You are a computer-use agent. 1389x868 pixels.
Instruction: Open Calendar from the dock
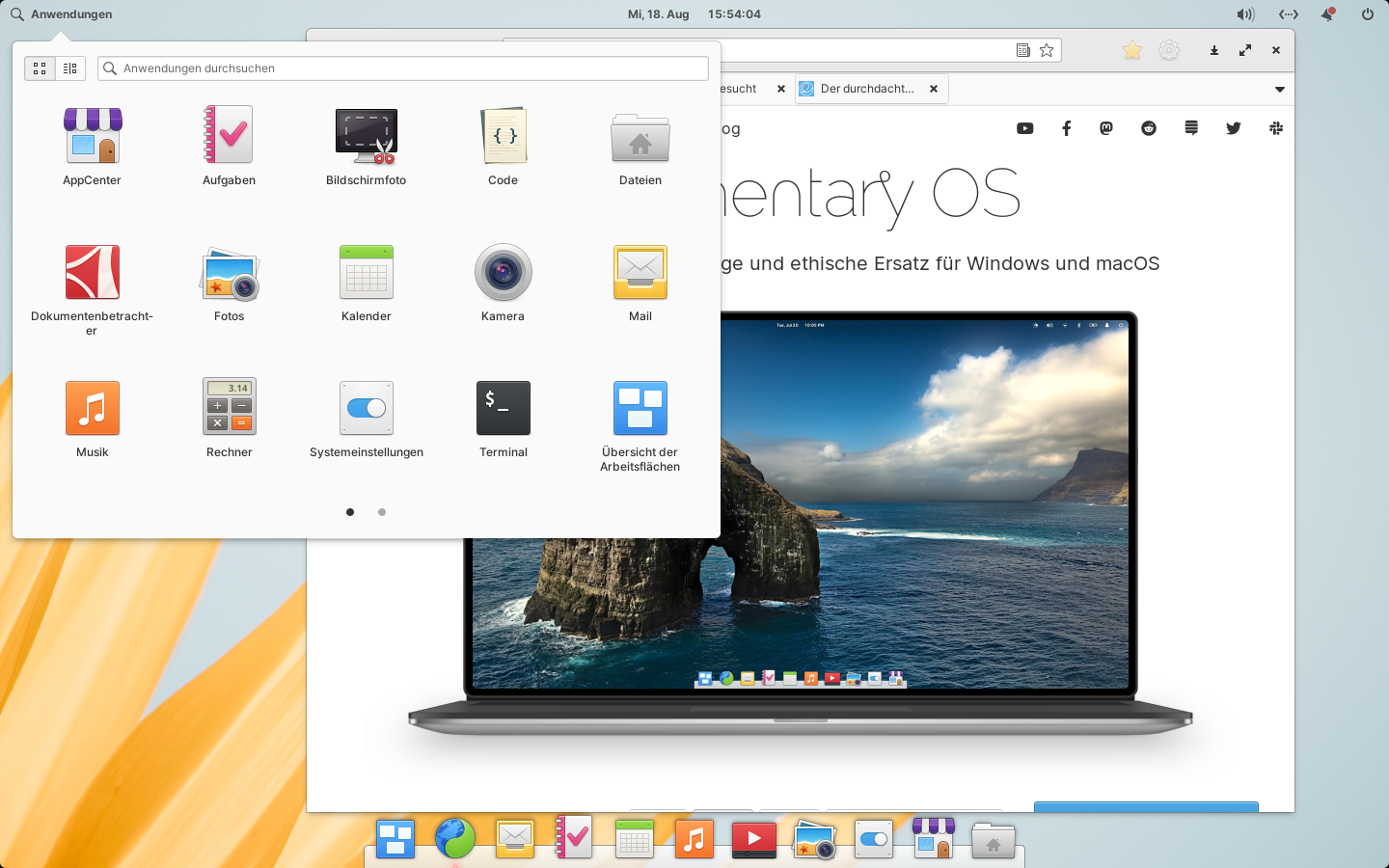[x=635, y=839]
